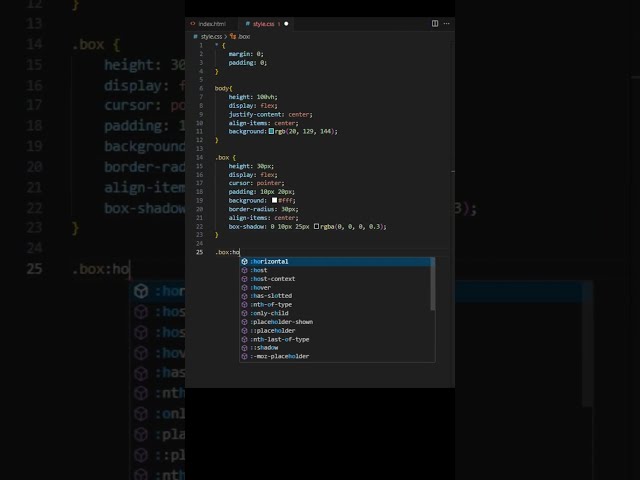
Task: Choose :nth-last-of-type suggestion
Action: point(335,339)
